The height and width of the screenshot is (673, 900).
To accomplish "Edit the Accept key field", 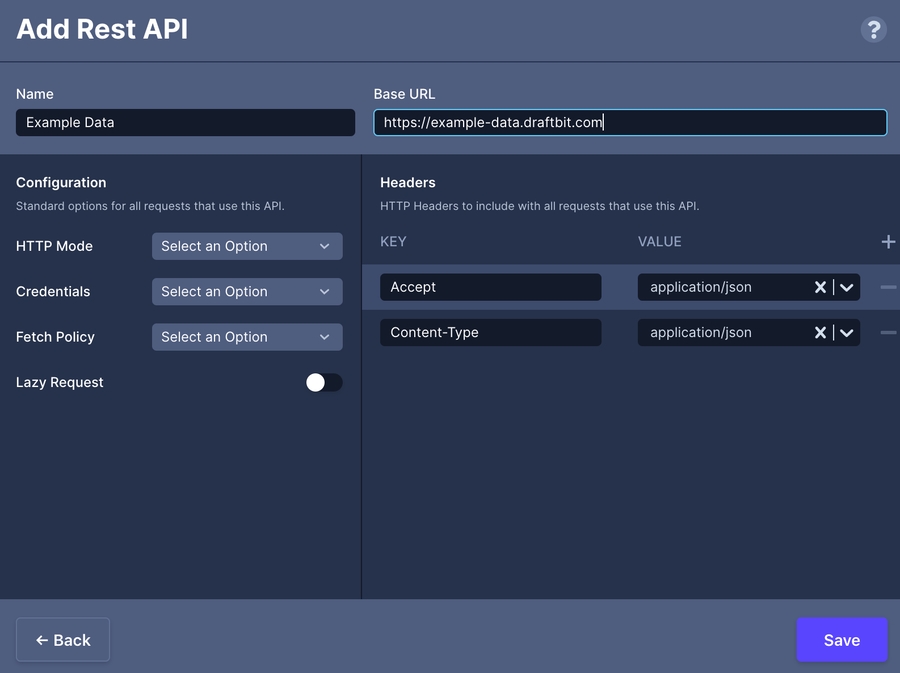I will pyautogui.click(x=490, y=287).
